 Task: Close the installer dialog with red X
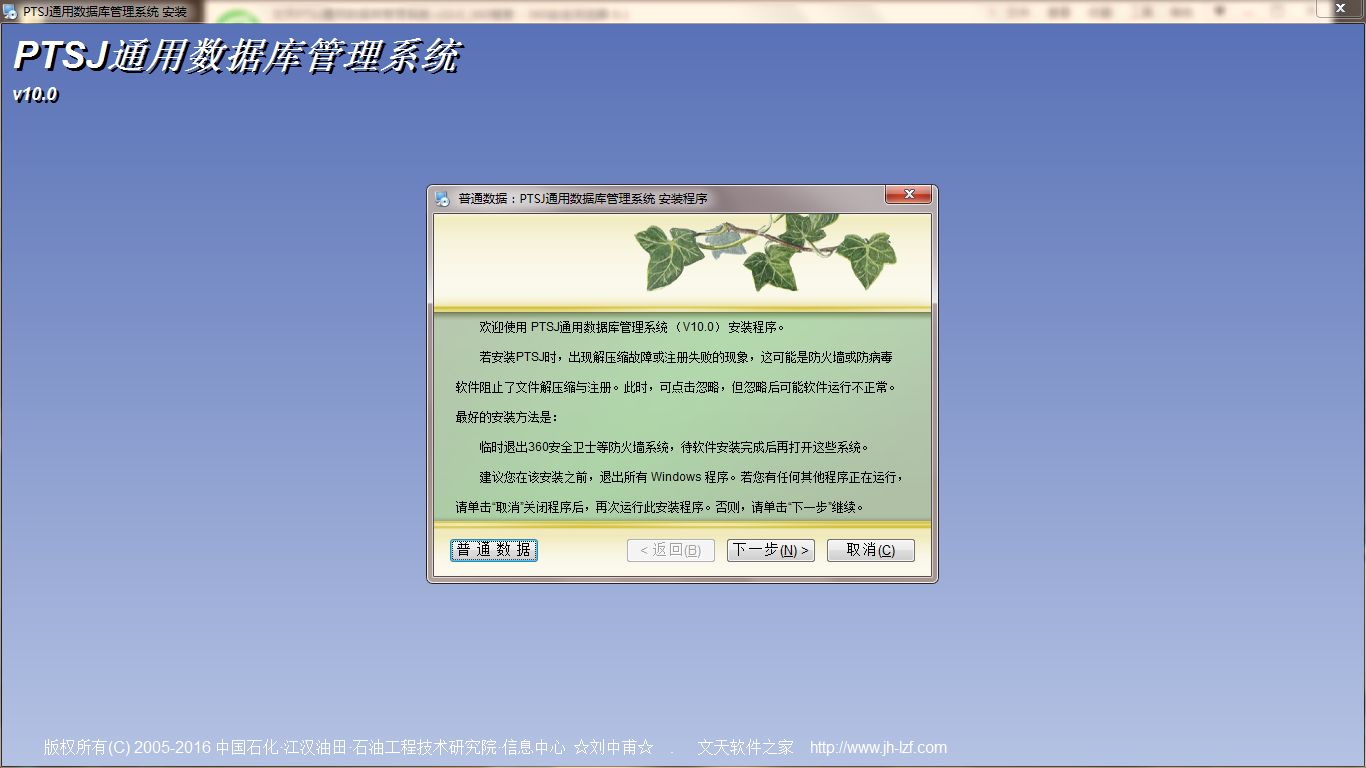click(x=908, y=195)
